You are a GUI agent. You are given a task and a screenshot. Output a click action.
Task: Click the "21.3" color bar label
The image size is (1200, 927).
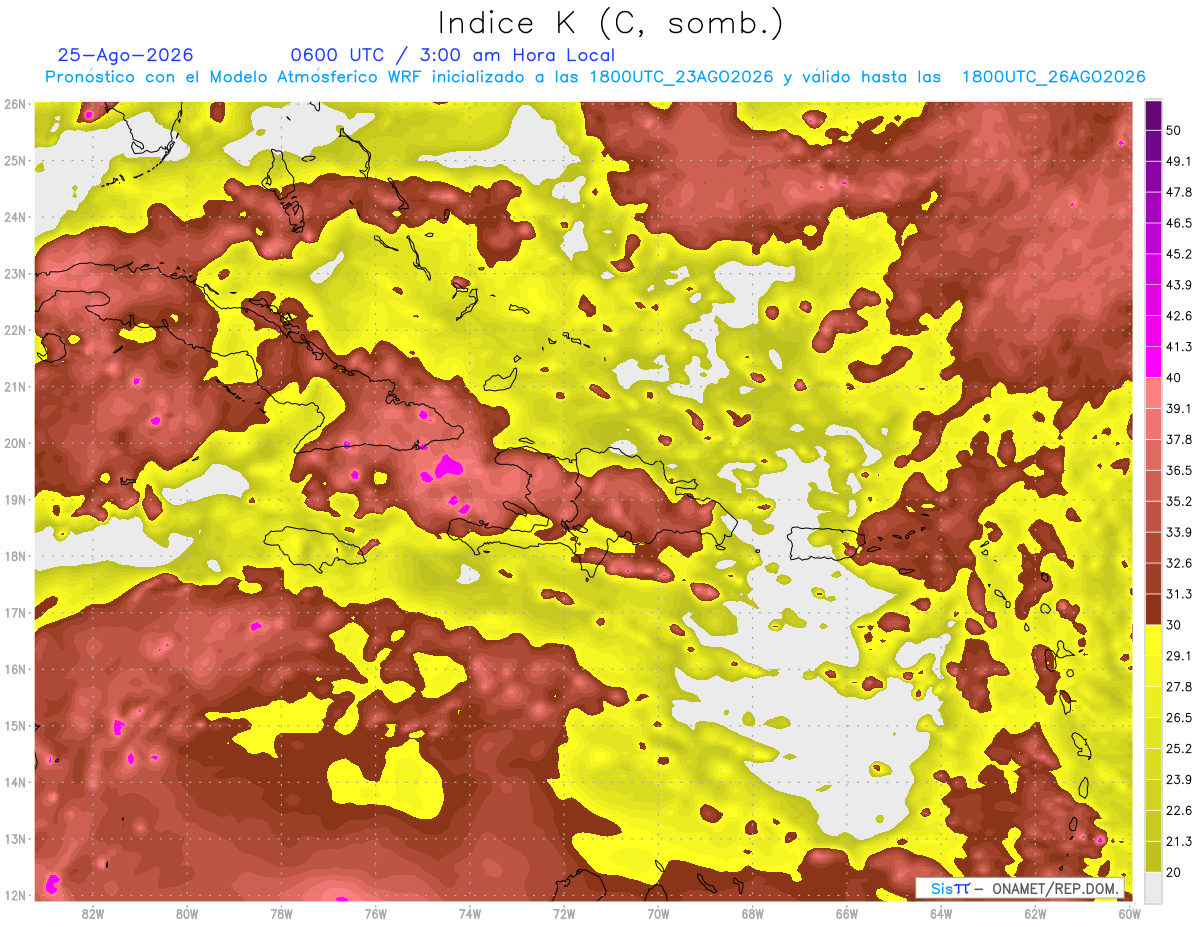[1179, 841]
